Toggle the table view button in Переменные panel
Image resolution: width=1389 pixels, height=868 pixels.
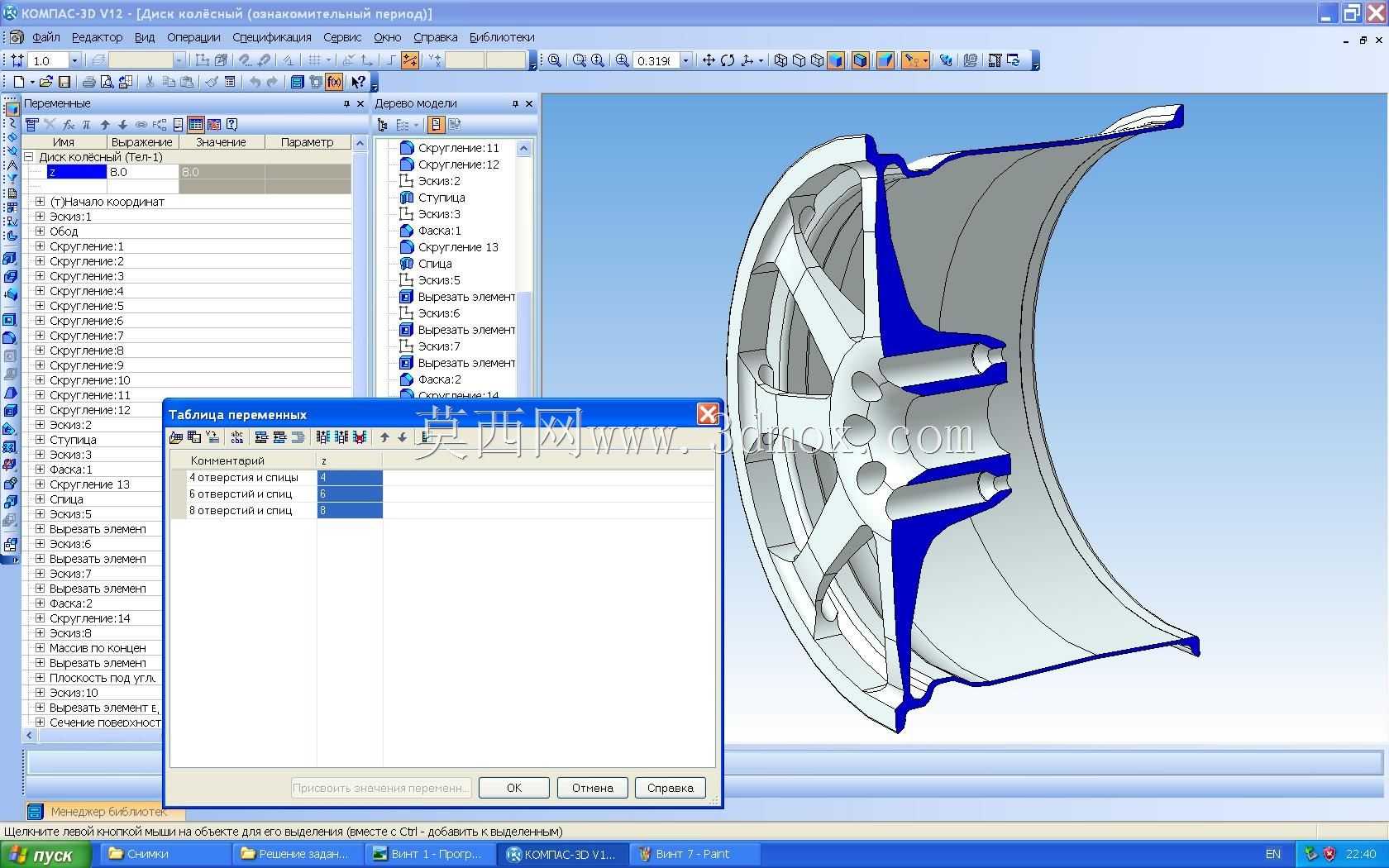196,125
